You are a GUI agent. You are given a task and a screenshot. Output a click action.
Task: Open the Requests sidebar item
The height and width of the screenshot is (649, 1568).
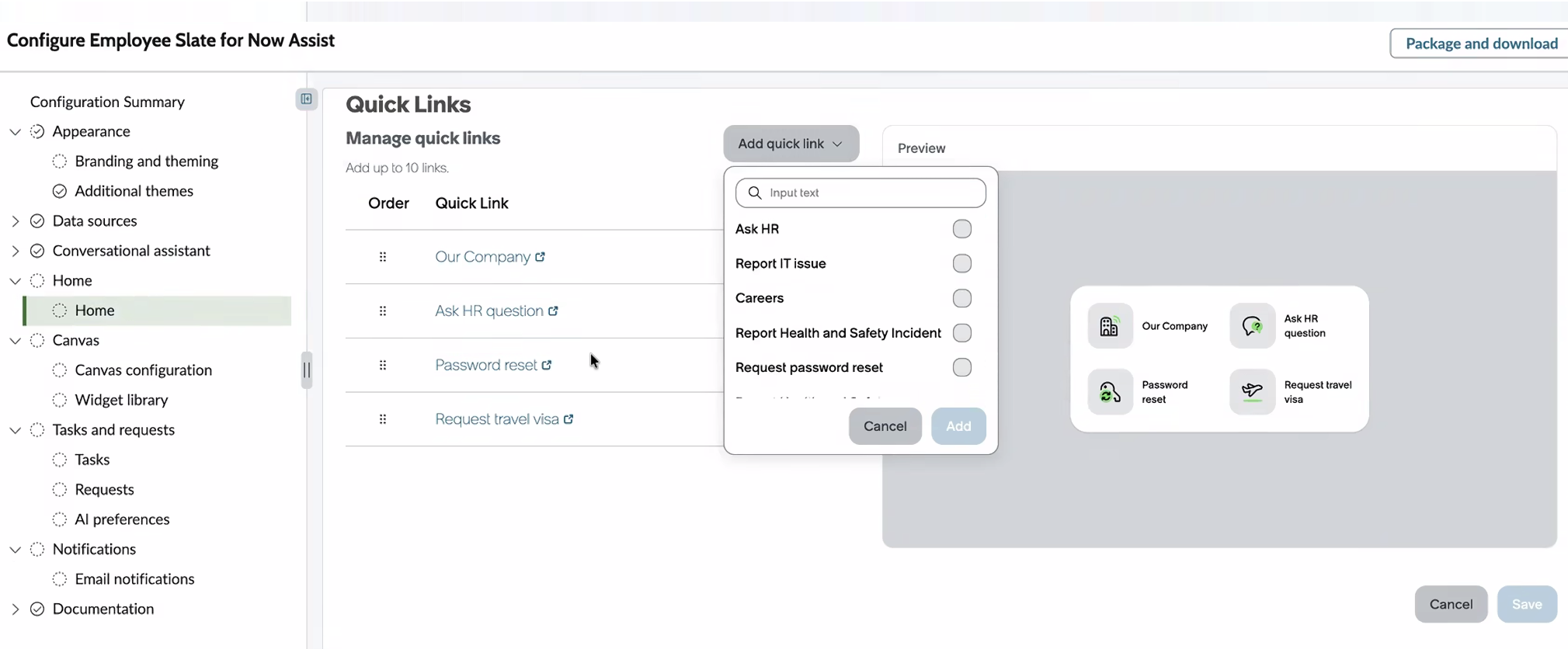[104, 490]
